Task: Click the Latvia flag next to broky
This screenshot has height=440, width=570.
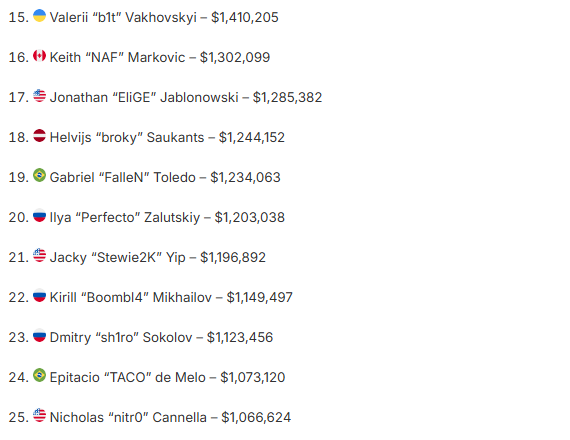Action: pos(39,136)
